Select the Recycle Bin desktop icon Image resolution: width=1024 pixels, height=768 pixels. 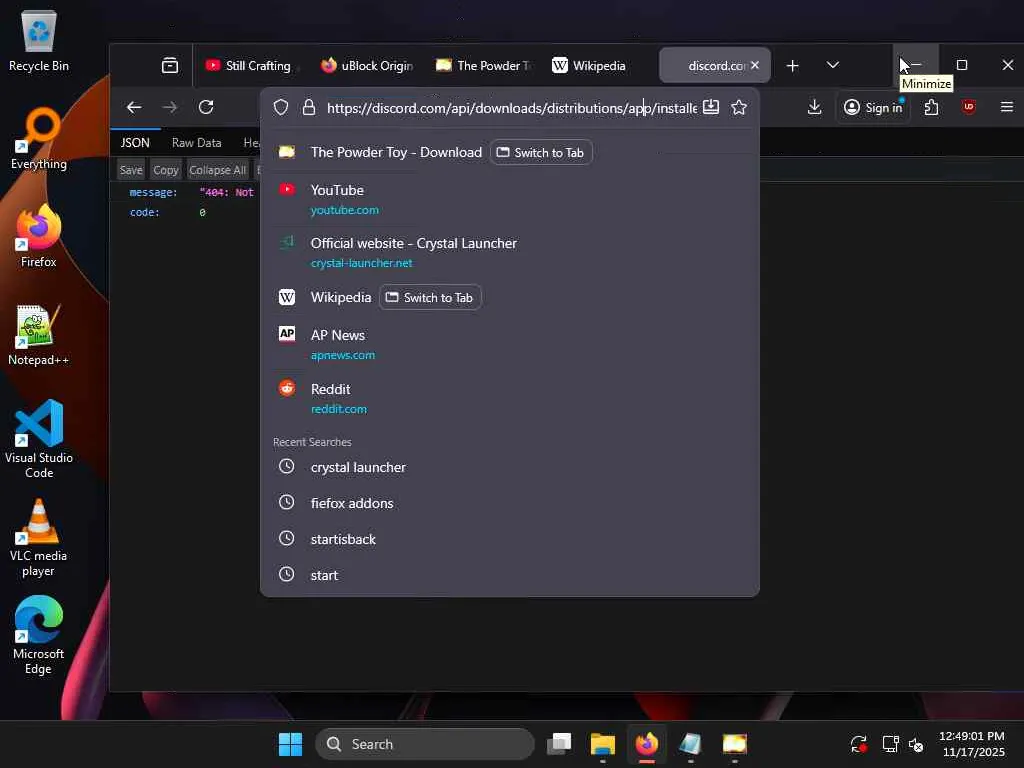[39, 40]
